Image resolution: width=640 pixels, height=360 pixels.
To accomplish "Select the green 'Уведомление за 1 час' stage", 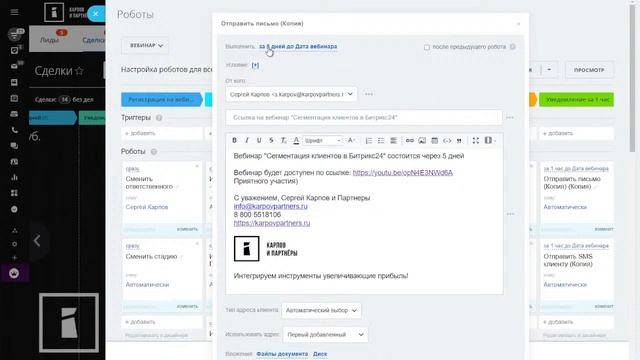I will (576, 100).
